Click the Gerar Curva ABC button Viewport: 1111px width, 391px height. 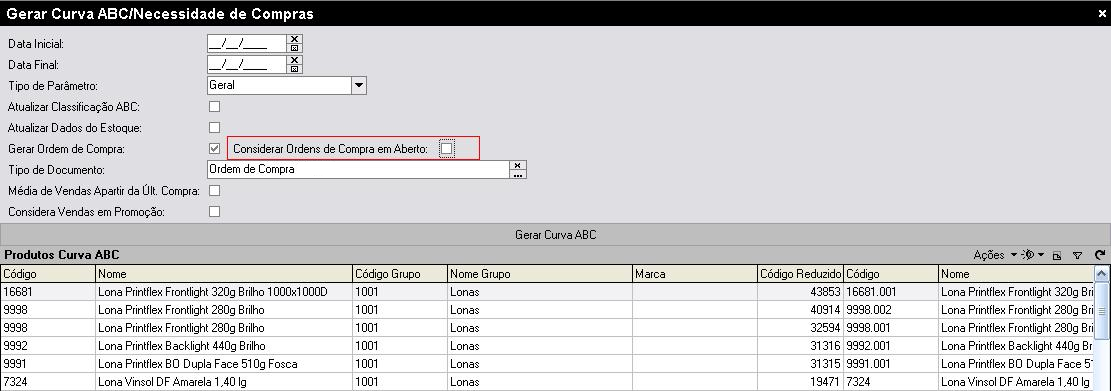[556, 234]
